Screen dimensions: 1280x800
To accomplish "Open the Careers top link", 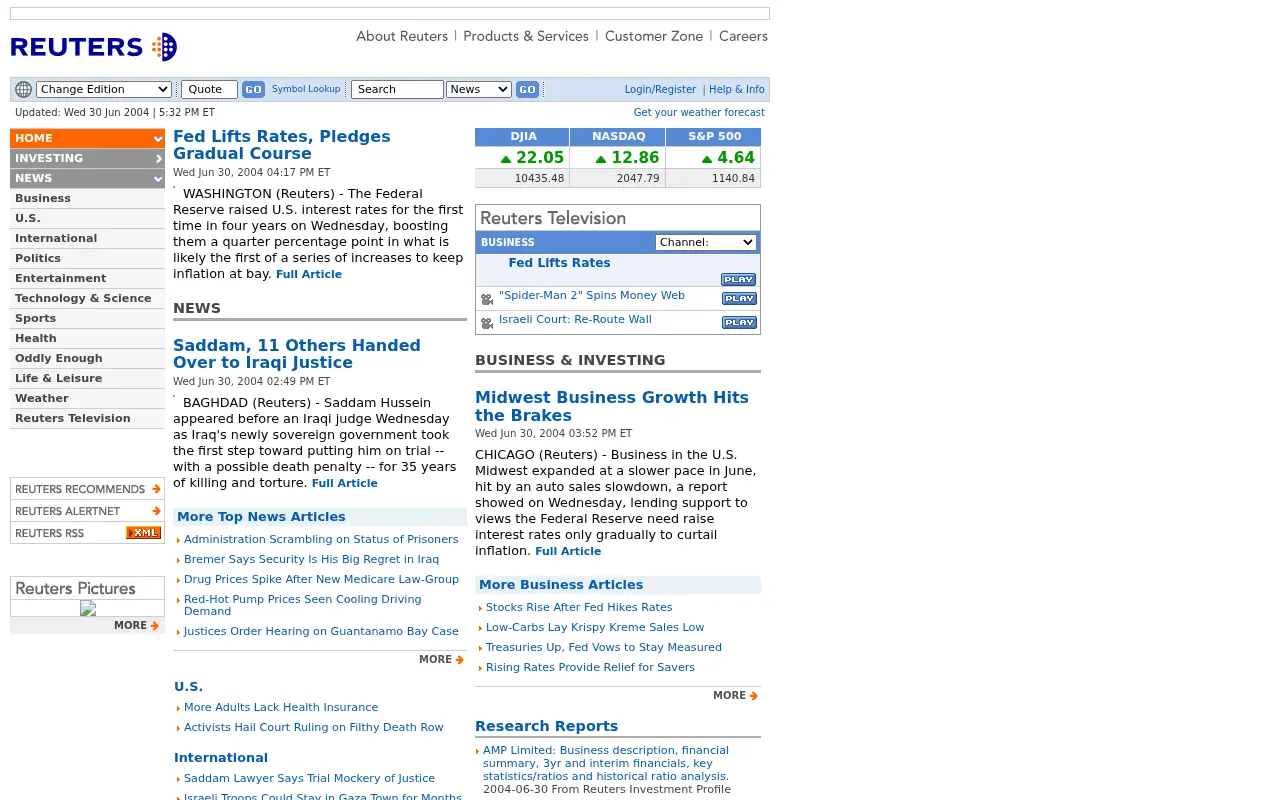I will pyautogui.click(x=743, y=36).
